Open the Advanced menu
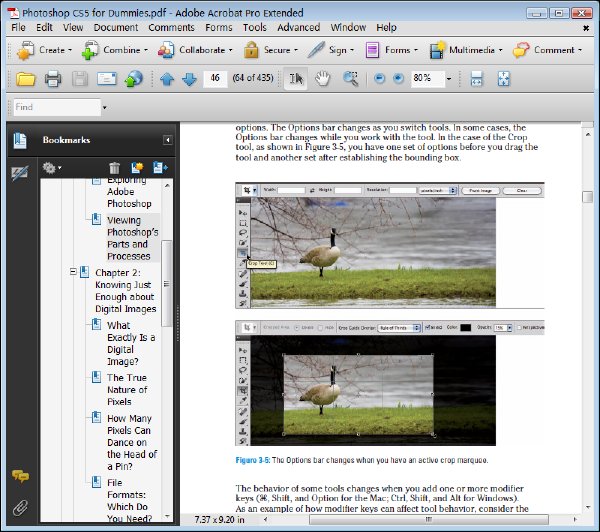 coord(299,28)
